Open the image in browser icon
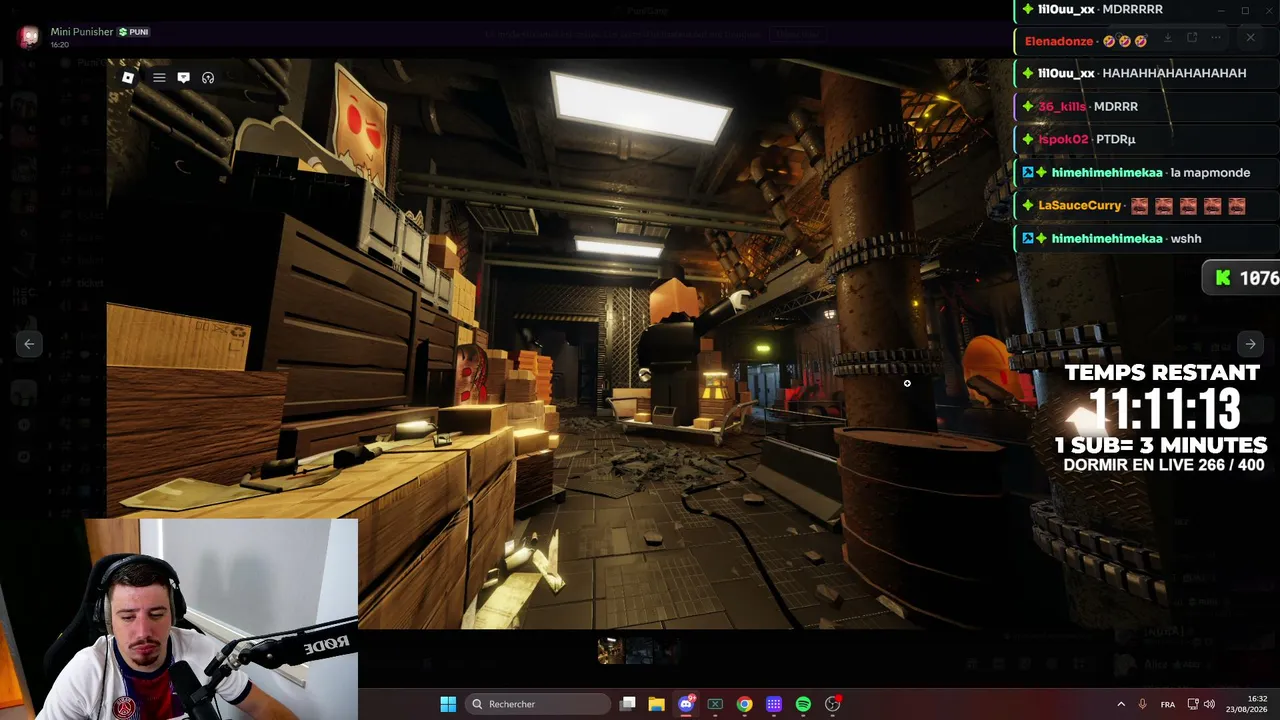Viewport: 1280px width, 720px height. click(1192, 38)
